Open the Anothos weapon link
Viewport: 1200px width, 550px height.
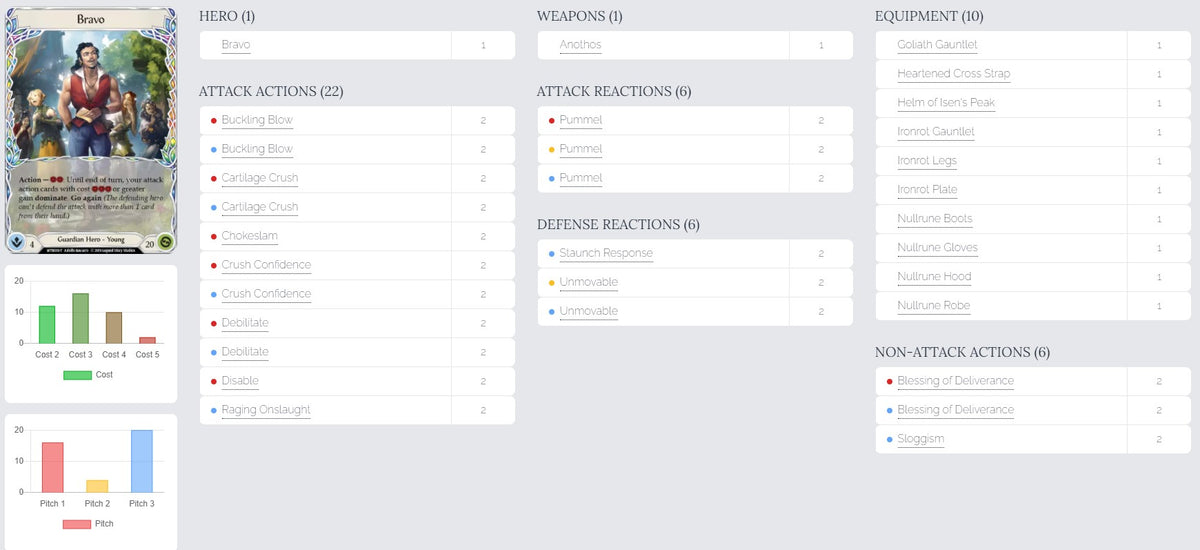coord(580,45)
